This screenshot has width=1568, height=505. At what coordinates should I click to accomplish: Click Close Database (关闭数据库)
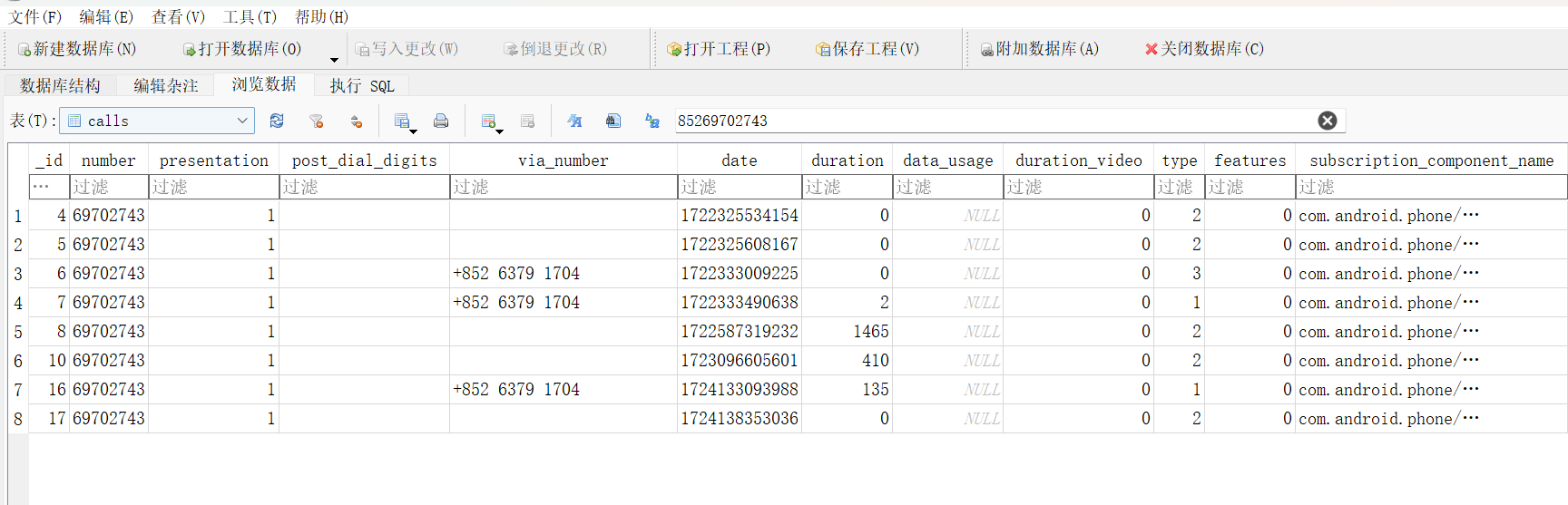pos(1204,49)
